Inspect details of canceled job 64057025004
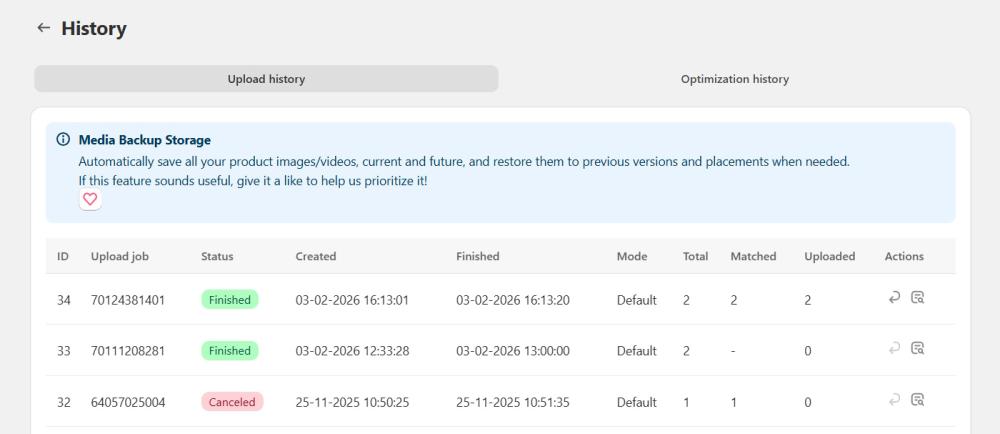Screen dimensions: 1000x434 (917, 400)
